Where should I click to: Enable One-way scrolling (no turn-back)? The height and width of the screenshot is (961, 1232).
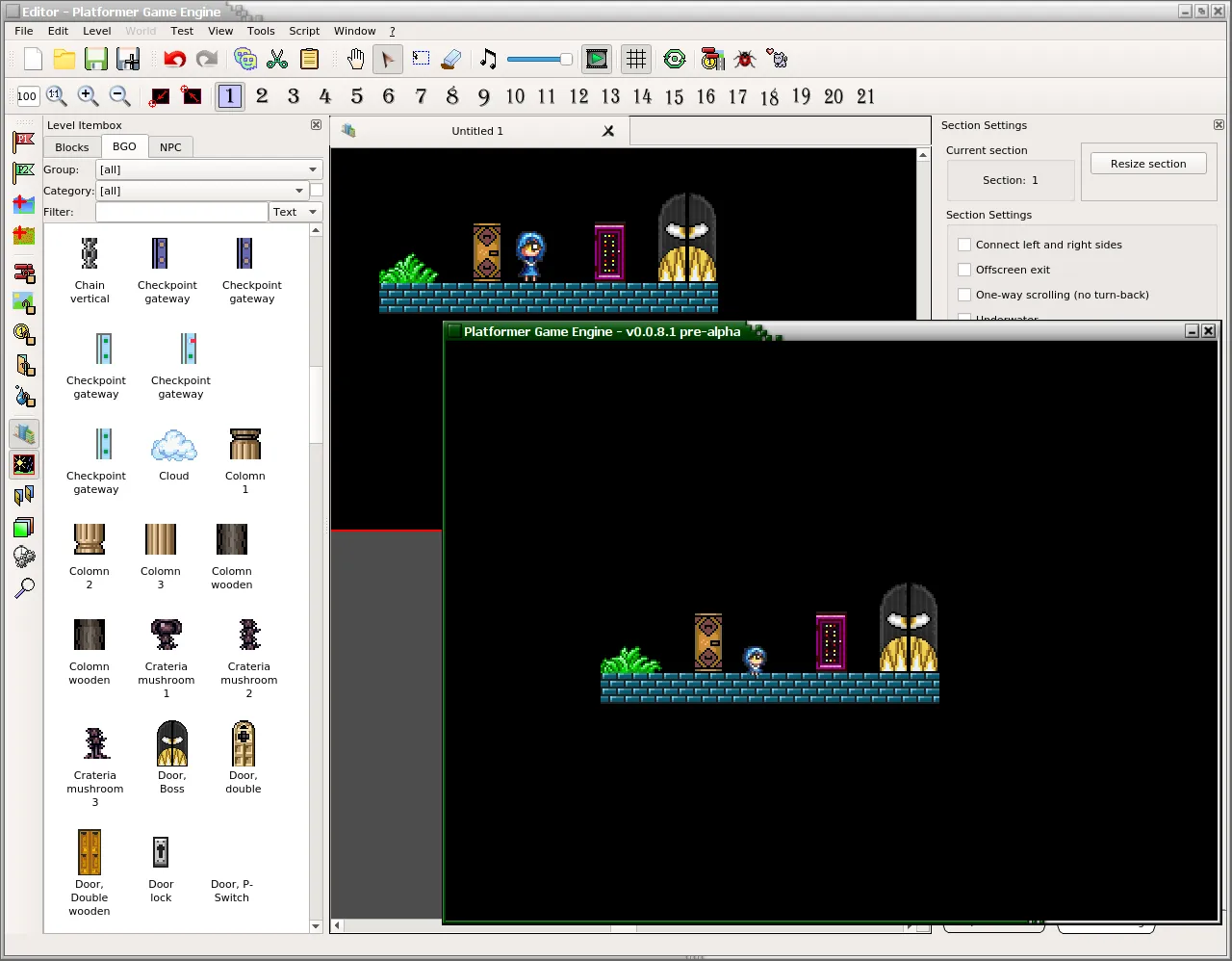[x=964, y=295]
